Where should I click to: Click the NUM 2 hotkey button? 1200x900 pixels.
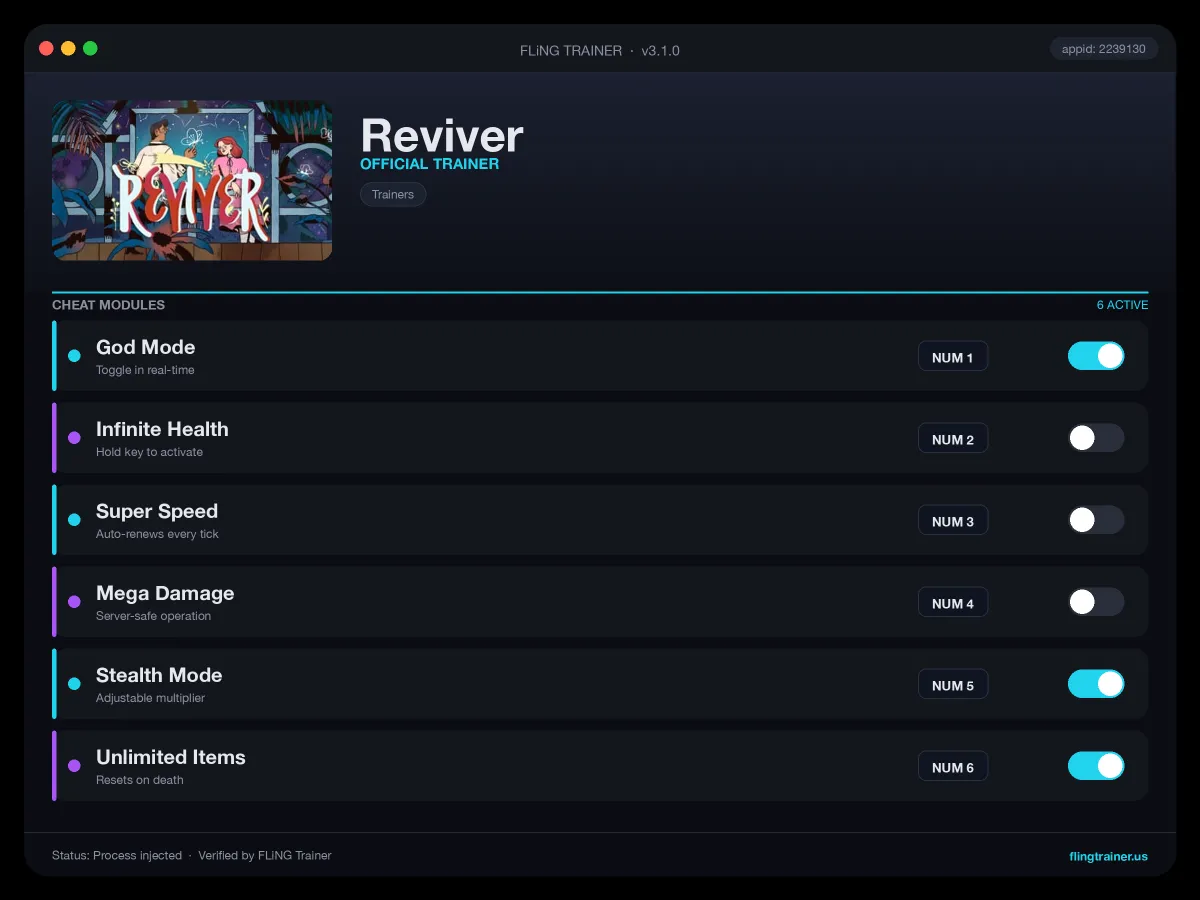click(953, 439)
